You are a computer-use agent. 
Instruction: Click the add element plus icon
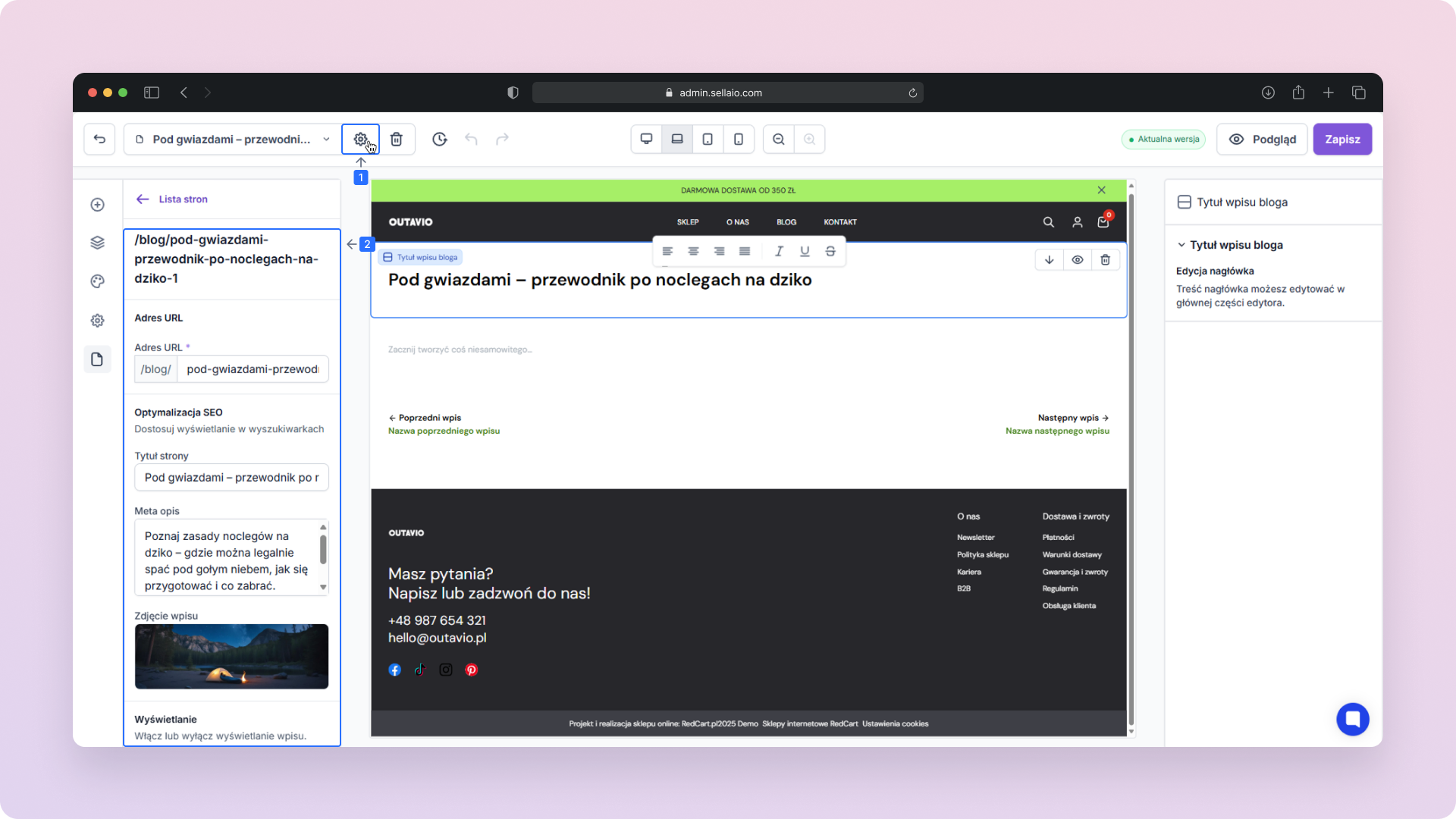[97, 205]
